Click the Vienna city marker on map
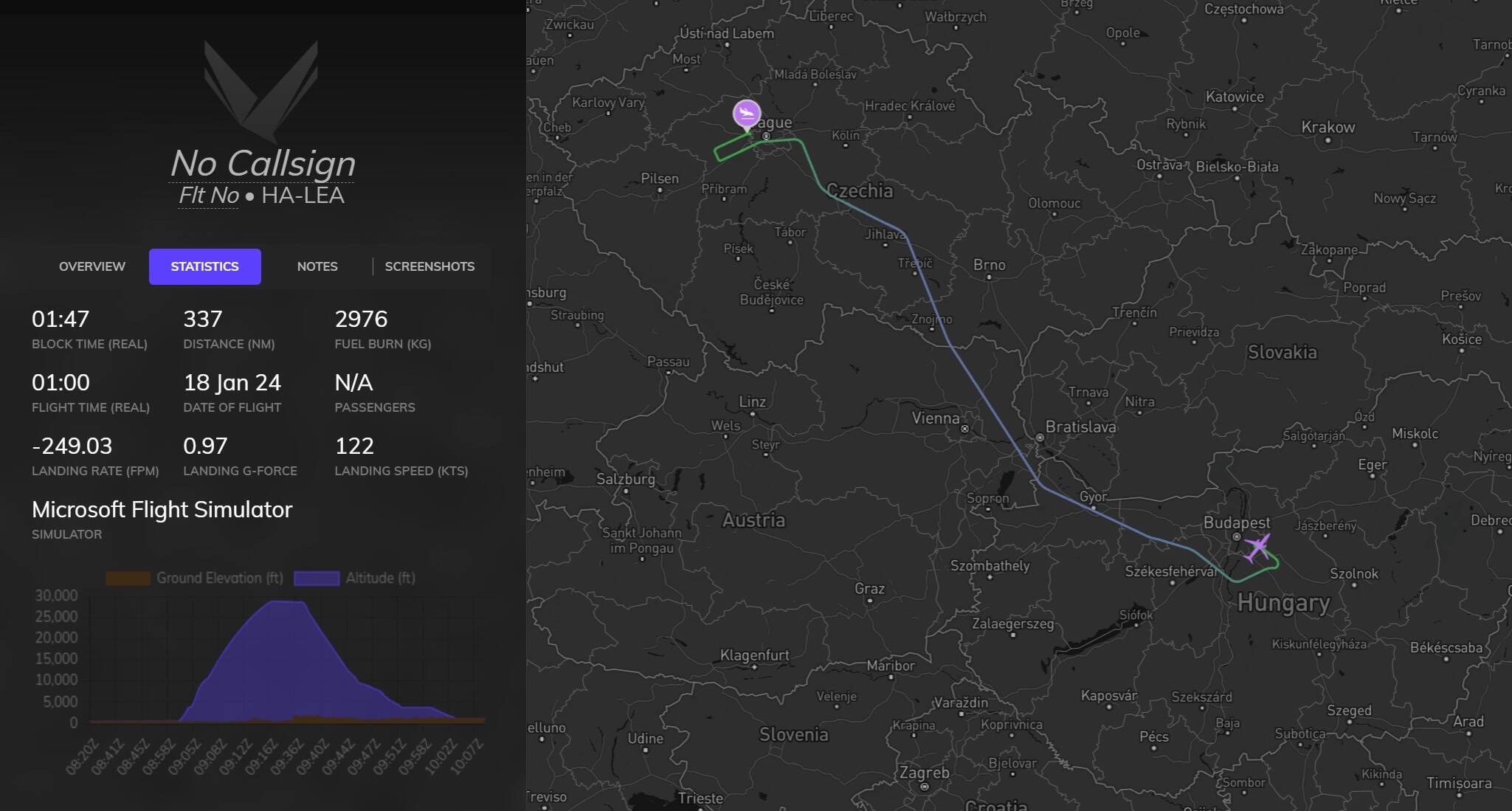 click(964, 429)
